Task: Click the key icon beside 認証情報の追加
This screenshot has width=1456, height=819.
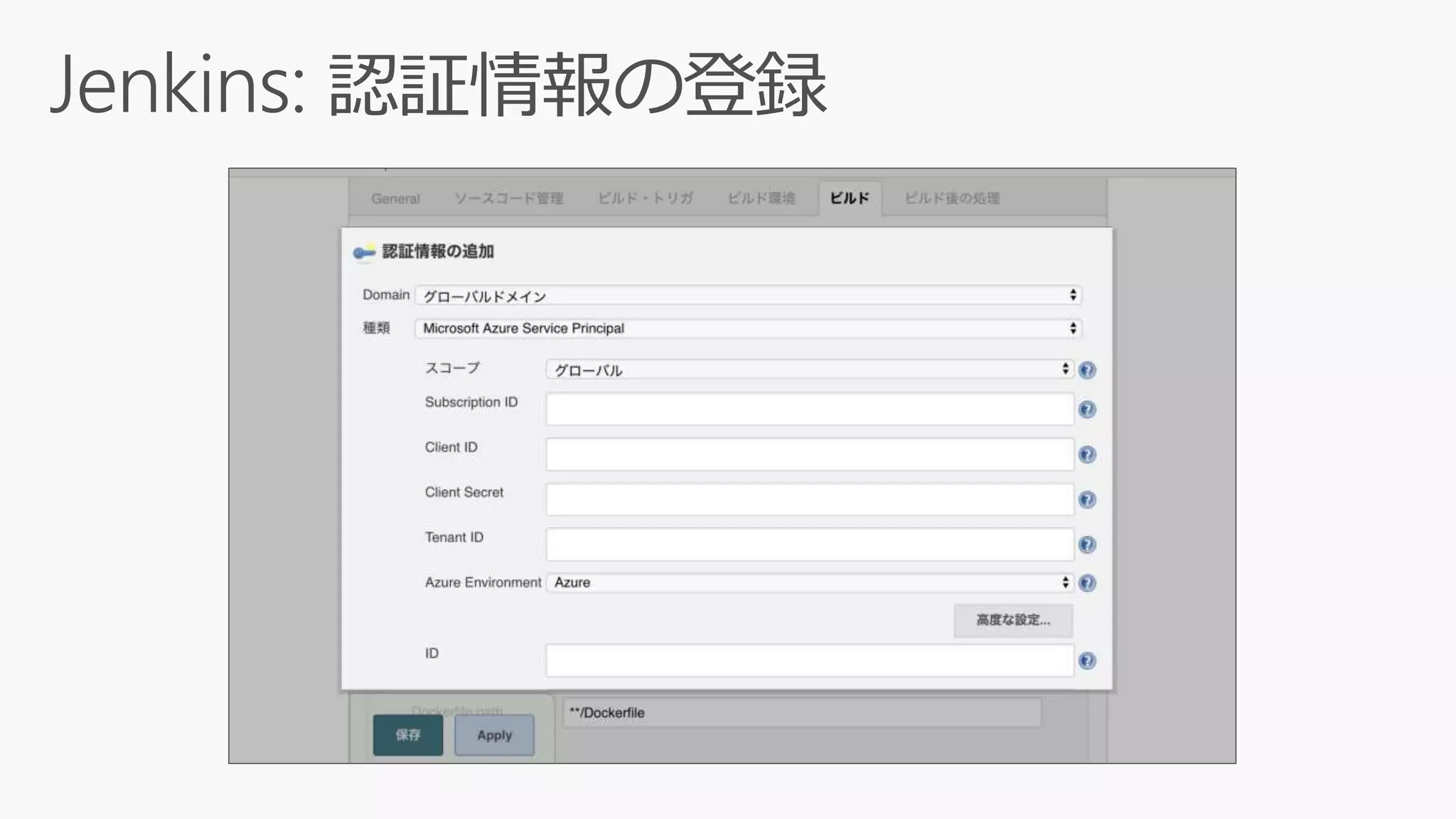Action: [364, 252]
